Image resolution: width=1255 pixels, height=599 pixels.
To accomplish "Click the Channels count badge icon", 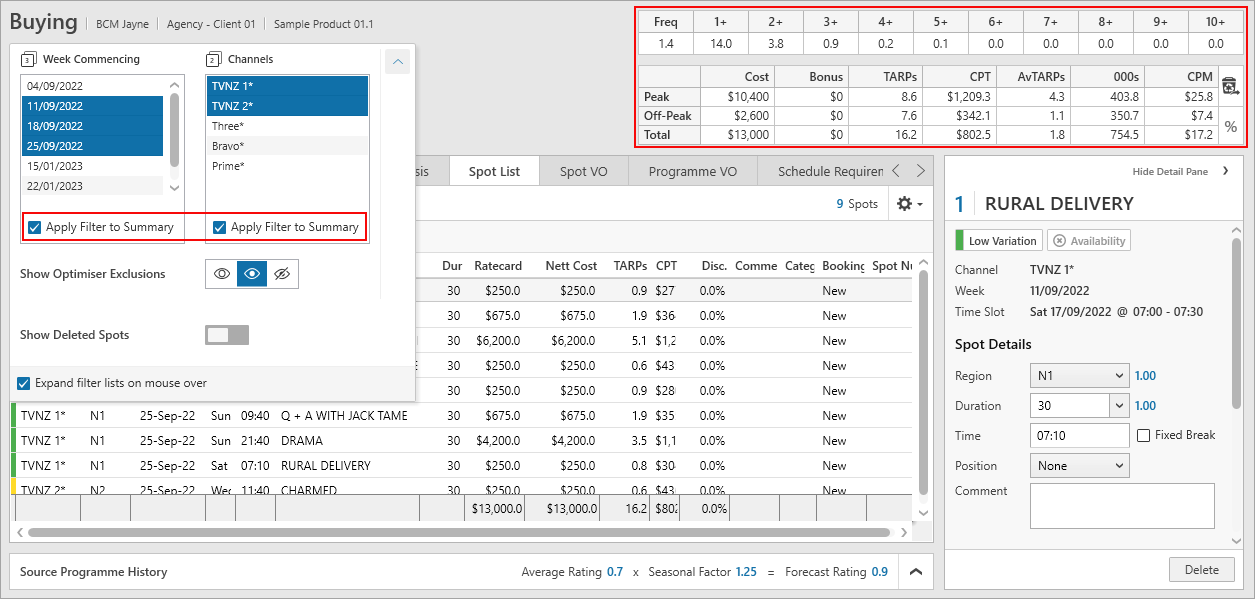I will (x=213, y=59).
